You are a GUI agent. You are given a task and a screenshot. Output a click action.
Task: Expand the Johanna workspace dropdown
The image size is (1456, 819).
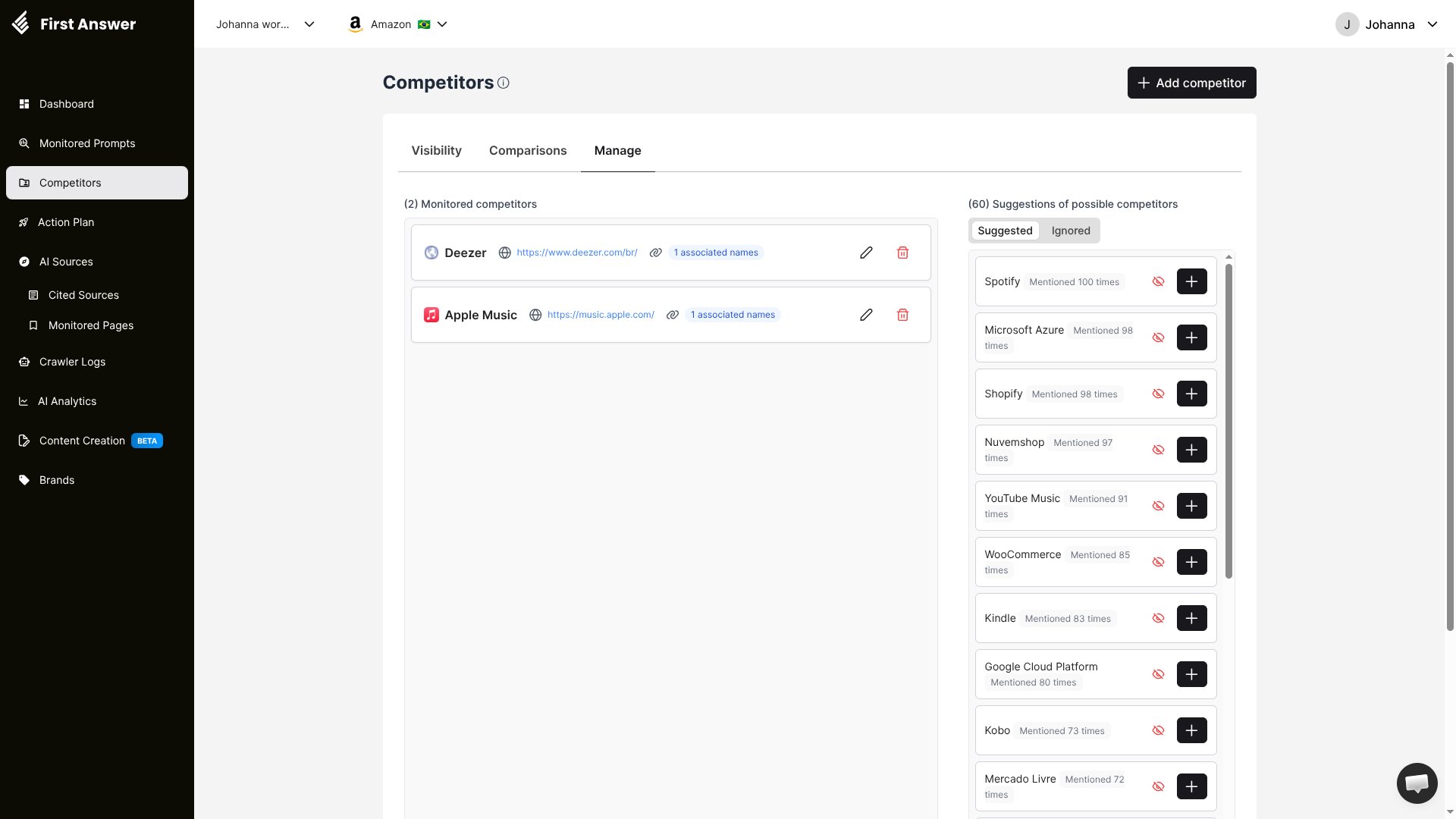265,24
